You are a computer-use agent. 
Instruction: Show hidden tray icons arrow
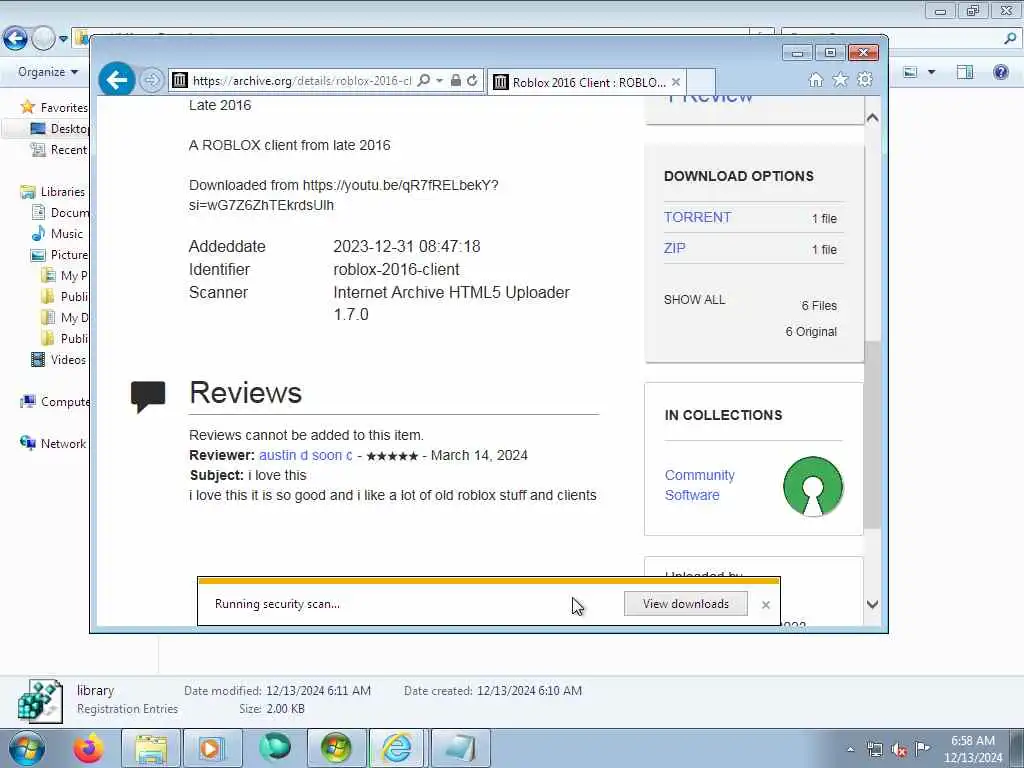[x=850, y=750]
